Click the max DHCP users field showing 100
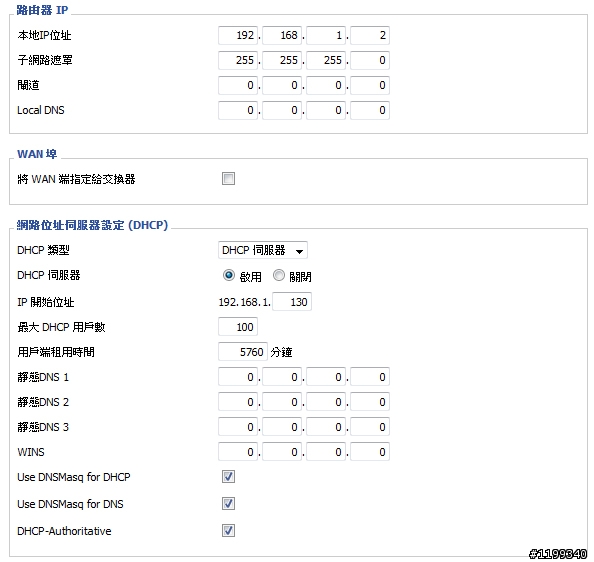This screenshot has height=562, width=594. [238, 327]
